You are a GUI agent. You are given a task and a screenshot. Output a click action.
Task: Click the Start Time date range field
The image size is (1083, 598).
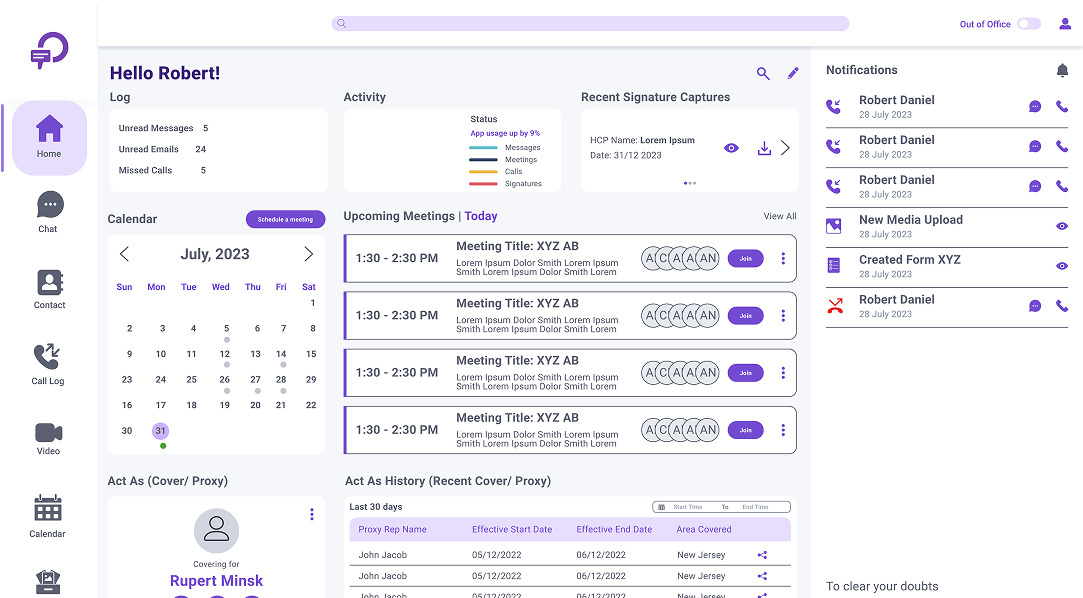(x=687, y=507)
